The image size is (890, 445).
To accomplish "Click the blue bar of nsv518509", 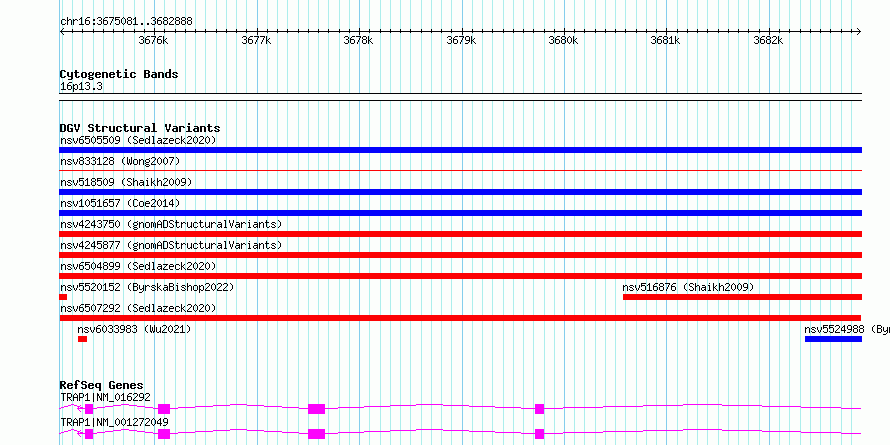I will [460, 192].
